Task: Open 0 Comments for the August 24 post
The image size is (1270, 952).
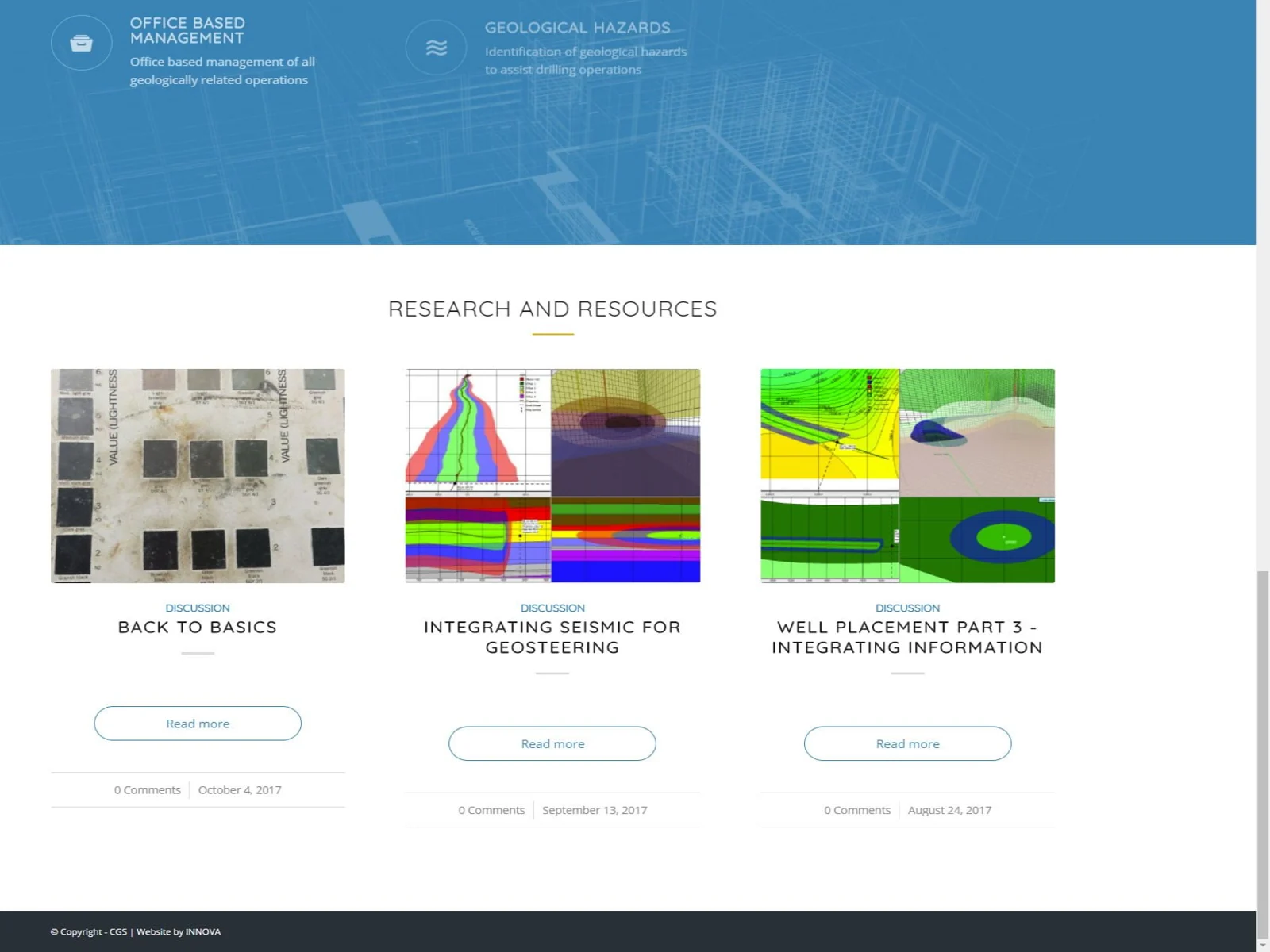Action: pos(857,810)
